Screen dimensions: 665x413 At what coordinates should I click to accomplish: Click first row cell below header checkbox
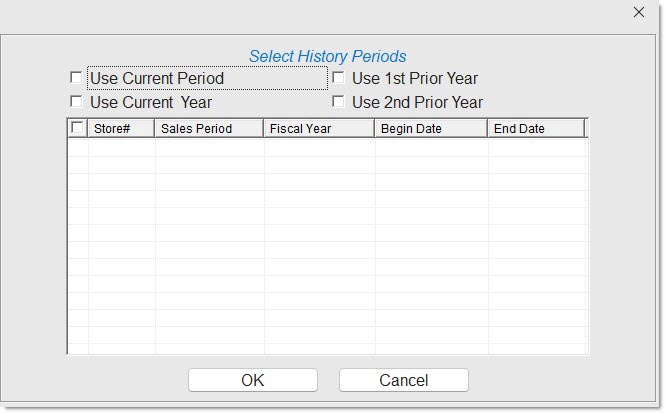[x=78, y=147]
